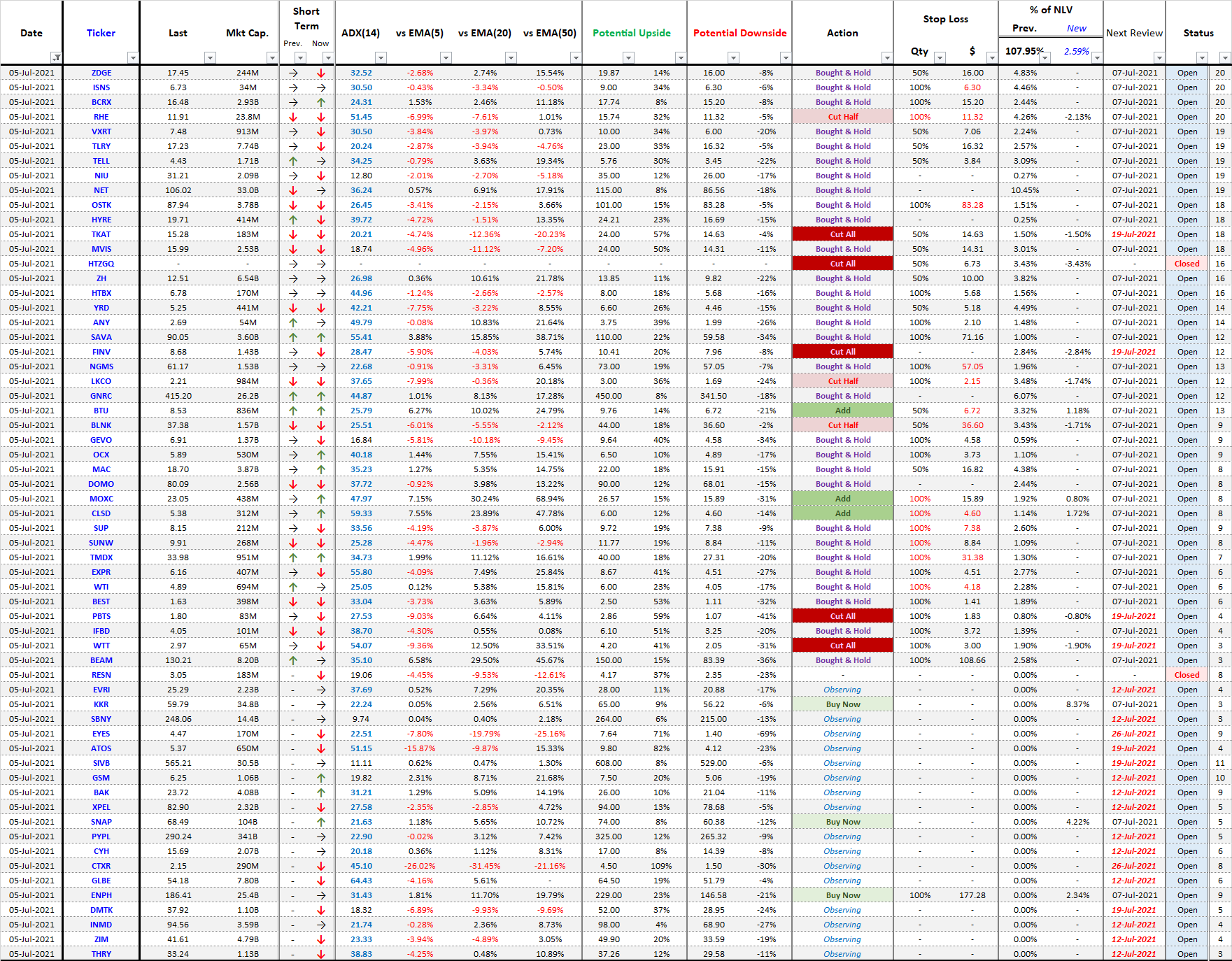Viewport: 1232px width, 961px height.
Task: Open the % of NLV New filter dropdown
Action: (x=1096, y=57)
